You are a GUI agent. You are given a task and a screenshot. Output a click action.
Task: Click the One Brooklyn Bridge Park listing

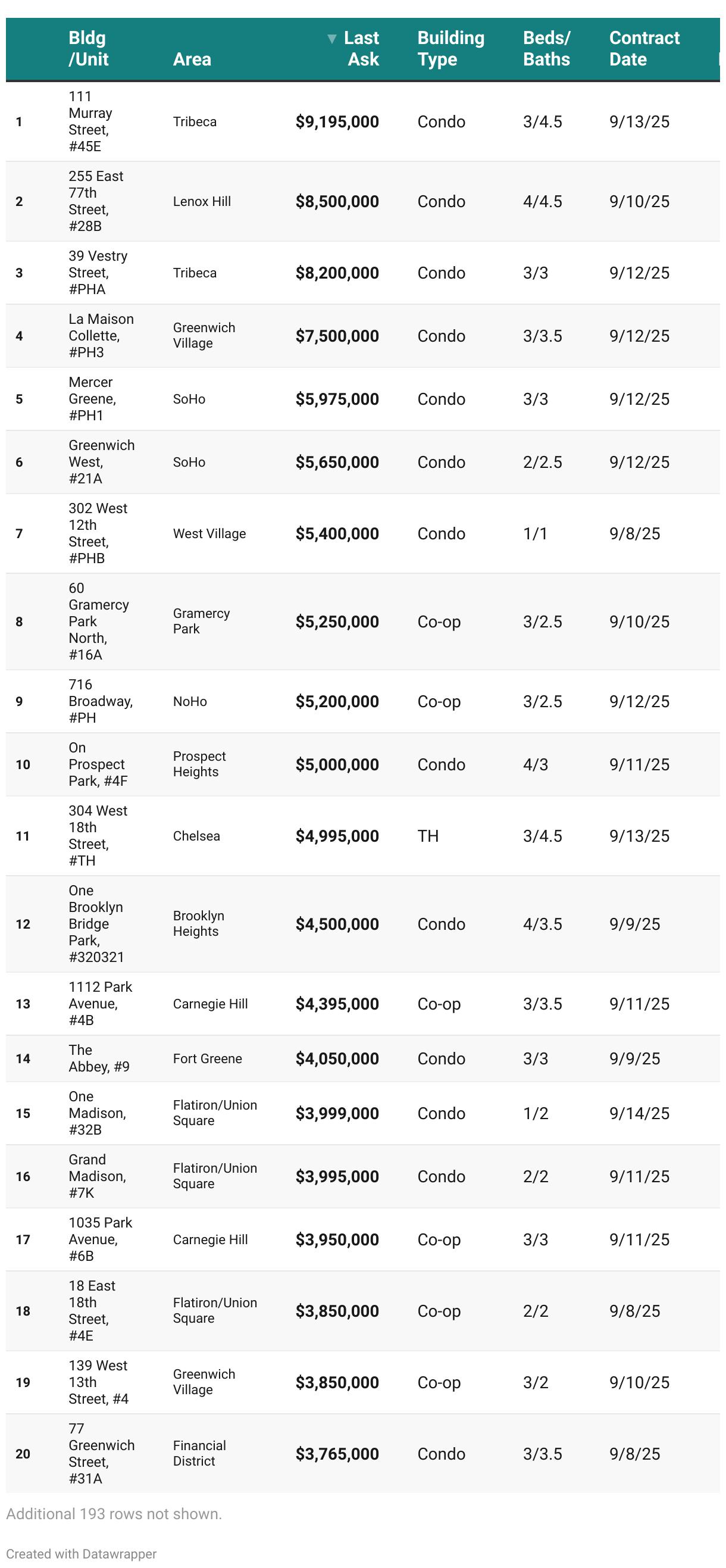(96, 923)
